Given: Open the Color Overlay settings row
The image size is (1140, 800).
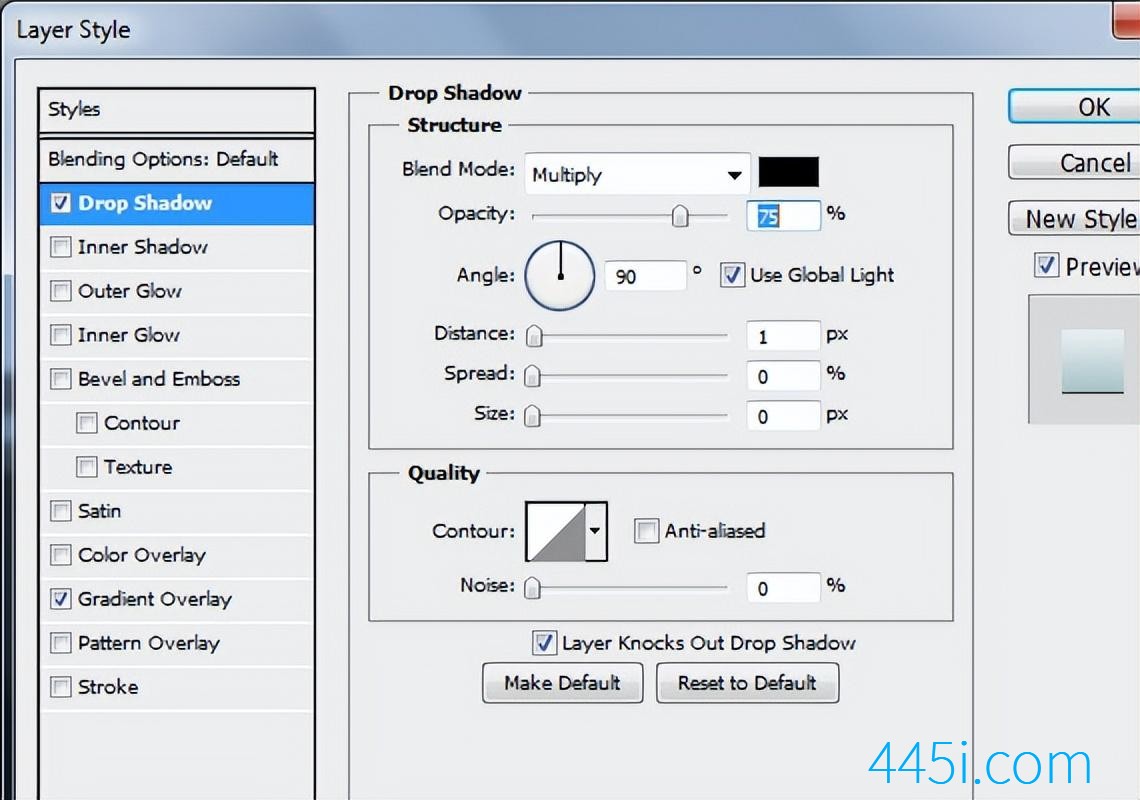Looking at the screenshot, I should [177, 555].
